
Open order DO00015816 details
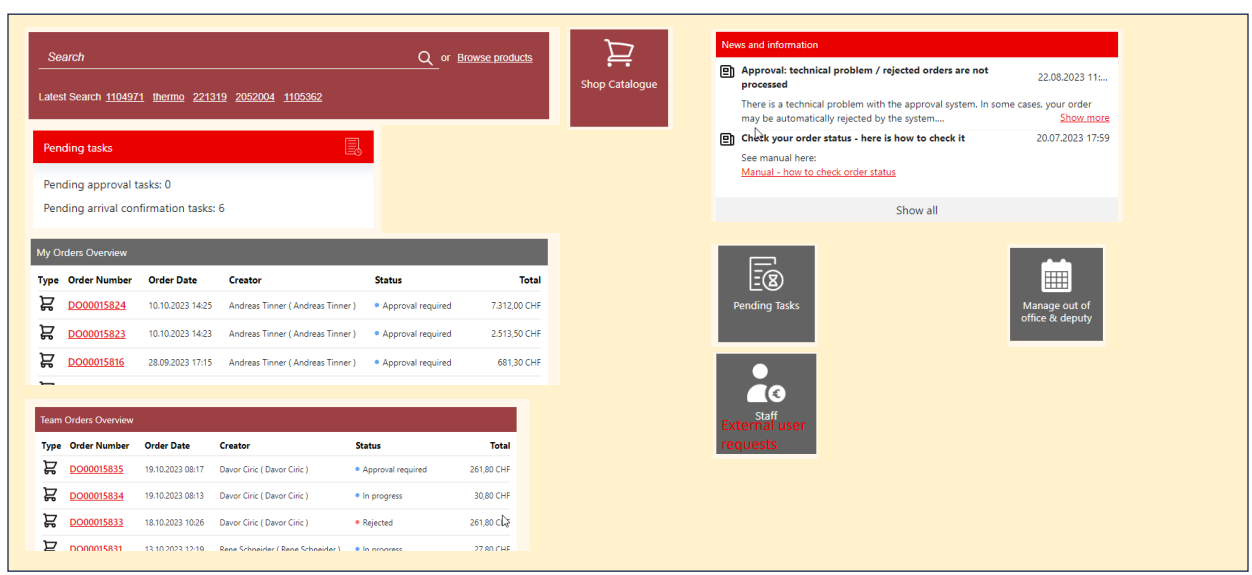pos(97,362)
